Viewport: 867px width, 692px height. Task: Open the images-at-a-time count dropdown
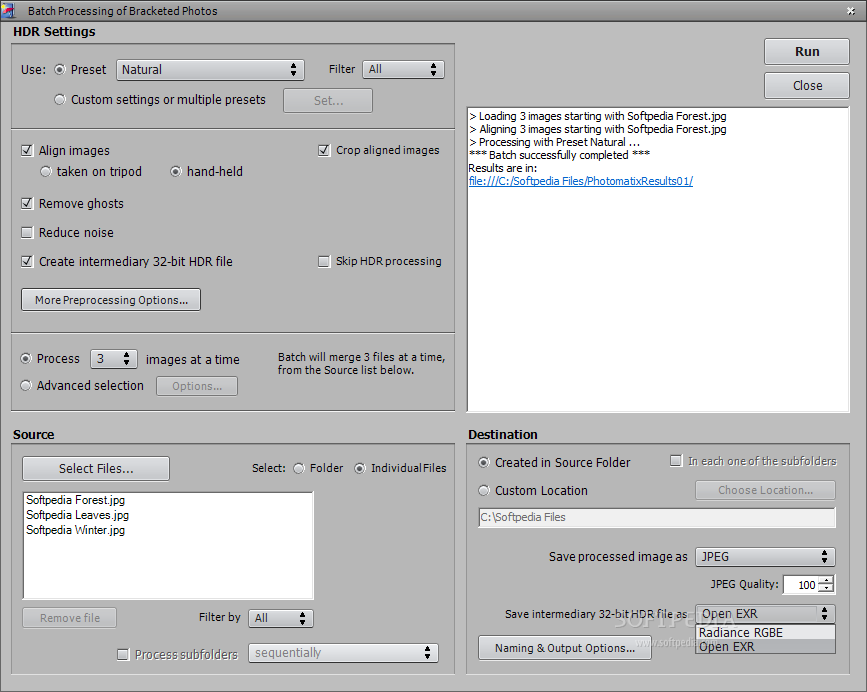click(x=113, y=359)
